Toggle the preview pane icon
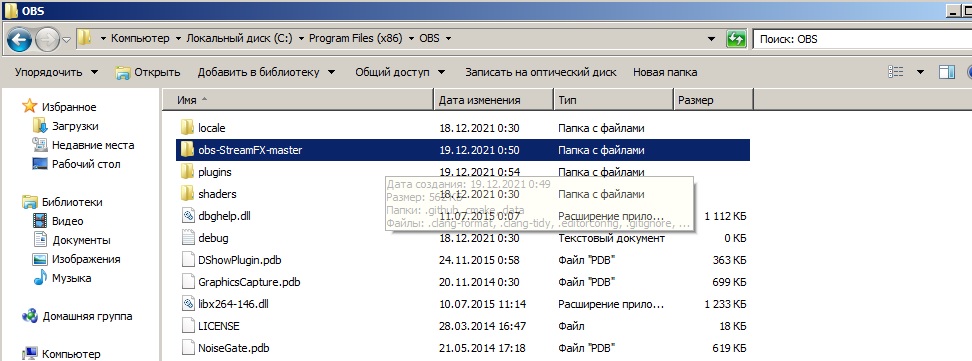The width and height of the screenshot is (972, 361). coord(947,72)
